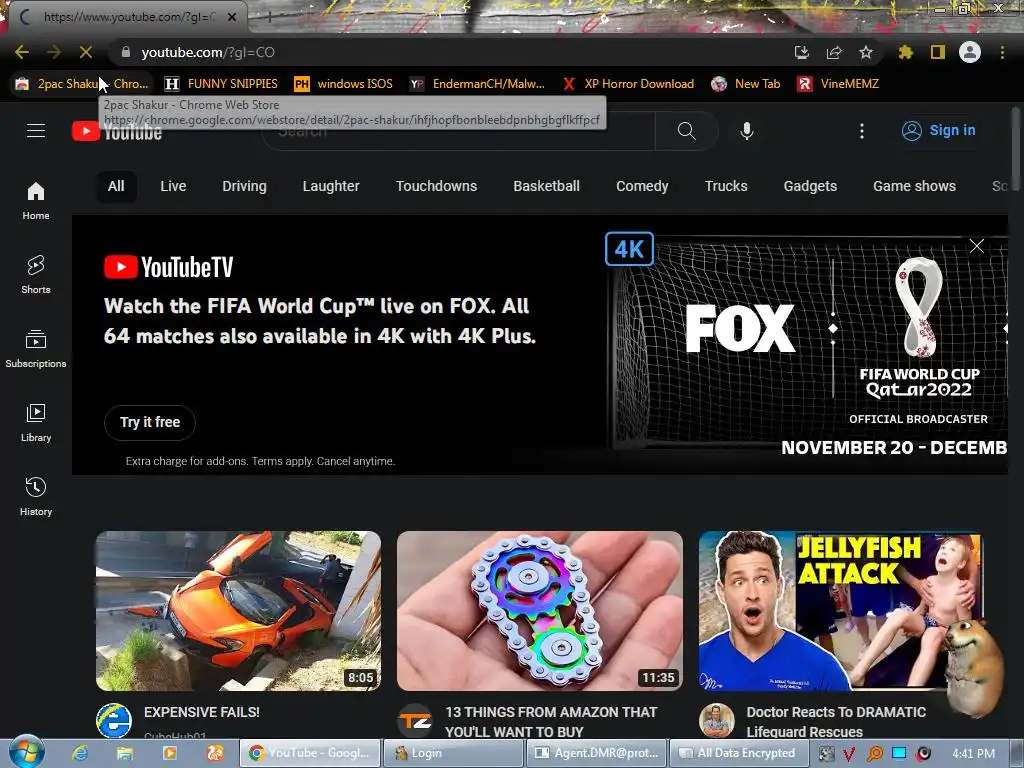
Task: Select the Game shows filter chip
Action: pos(914,186)
